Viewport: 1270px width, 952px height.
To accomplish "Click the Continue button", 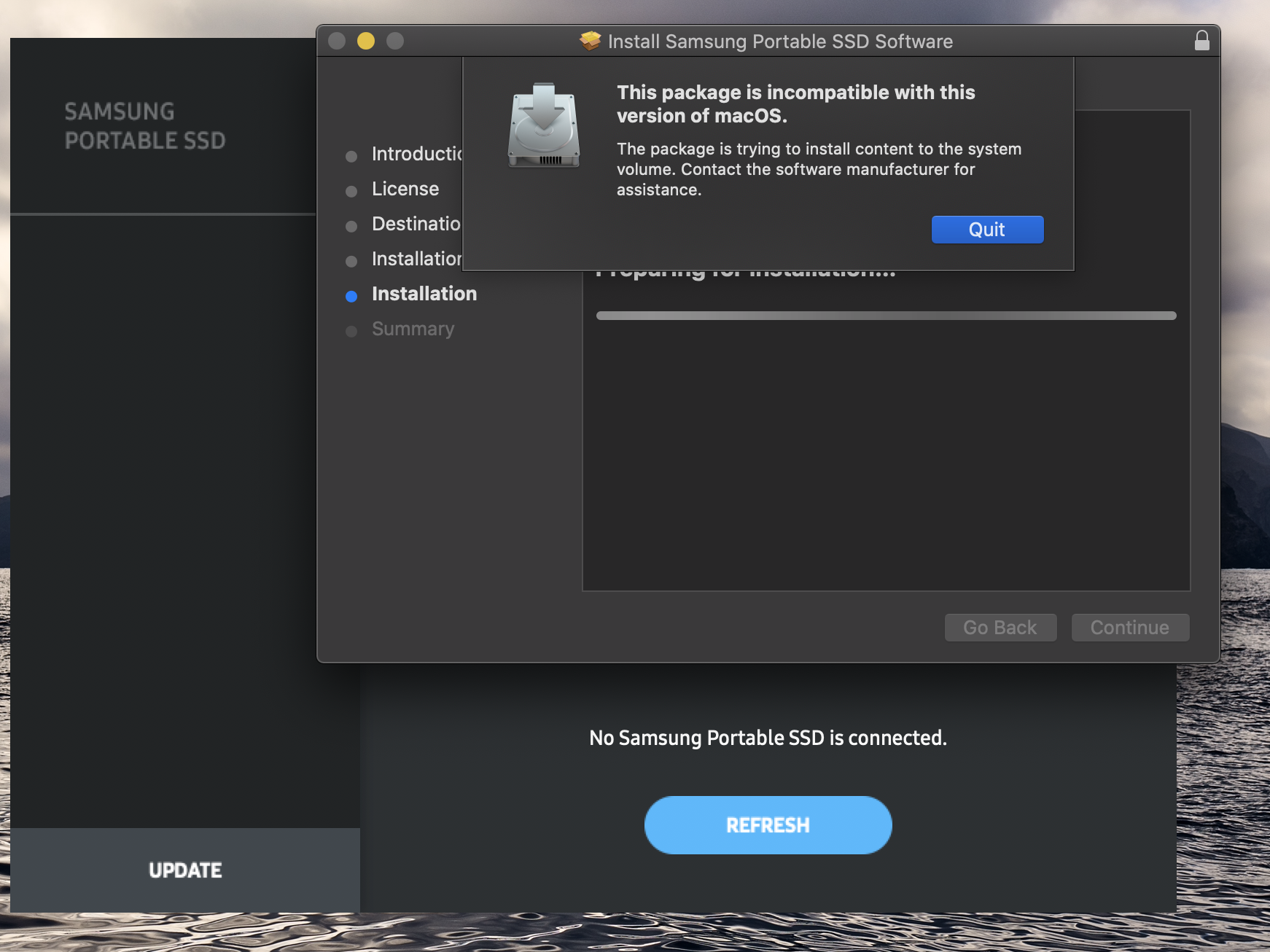I will [x=1130, y=628].
